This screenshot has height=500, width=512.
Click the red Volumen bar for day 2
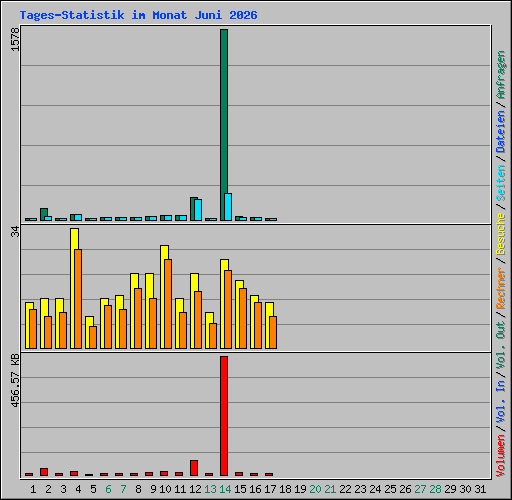[44, 472]
